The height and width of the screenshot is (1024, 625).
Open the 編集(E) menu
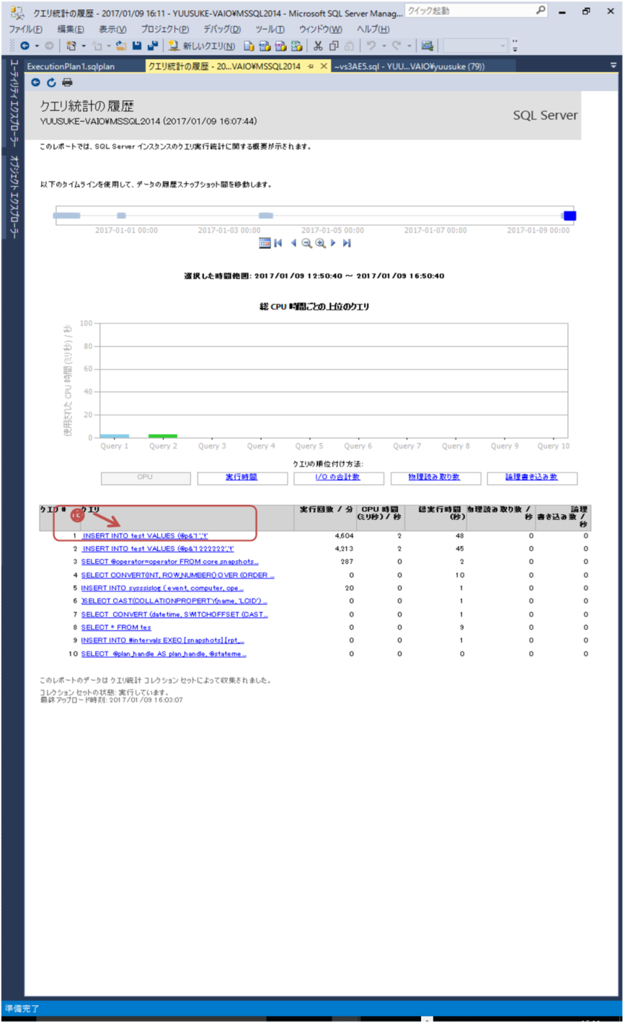71,29
